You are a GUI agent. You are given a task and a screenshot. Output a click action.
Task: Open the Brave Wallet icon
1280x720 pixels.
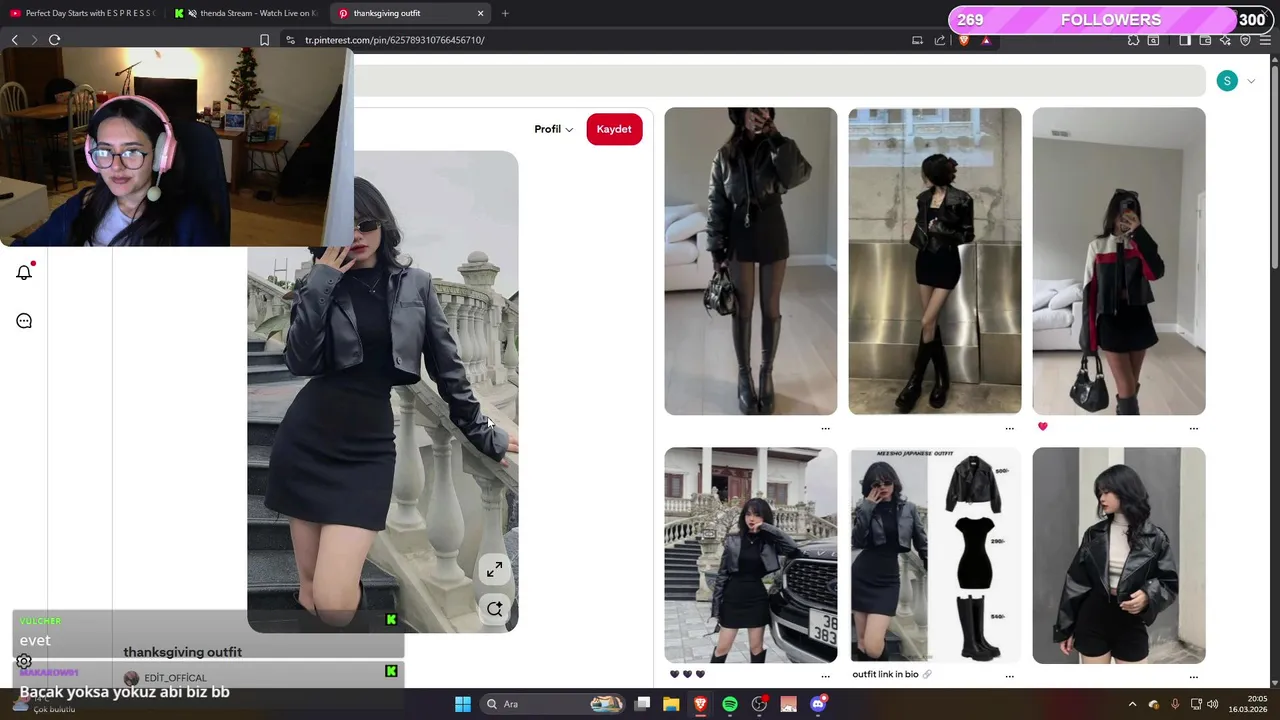coord(1205,40)
